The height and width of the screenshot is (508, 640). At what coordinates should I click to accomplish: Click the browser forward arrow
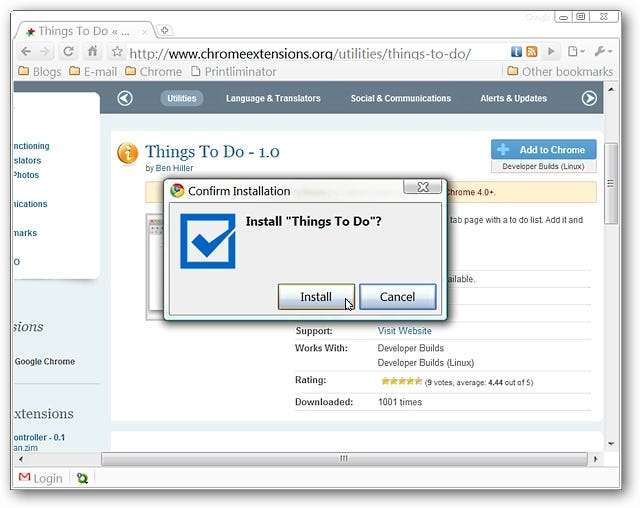pos(45,51)
